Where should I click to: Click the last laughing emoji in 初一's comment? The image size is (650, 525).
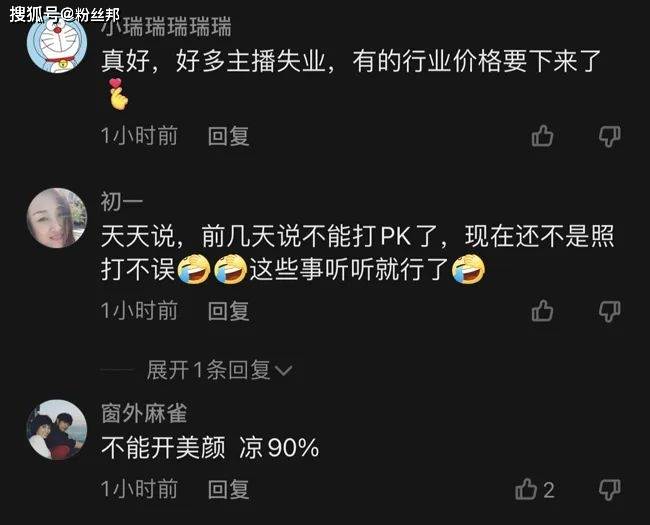468,269
